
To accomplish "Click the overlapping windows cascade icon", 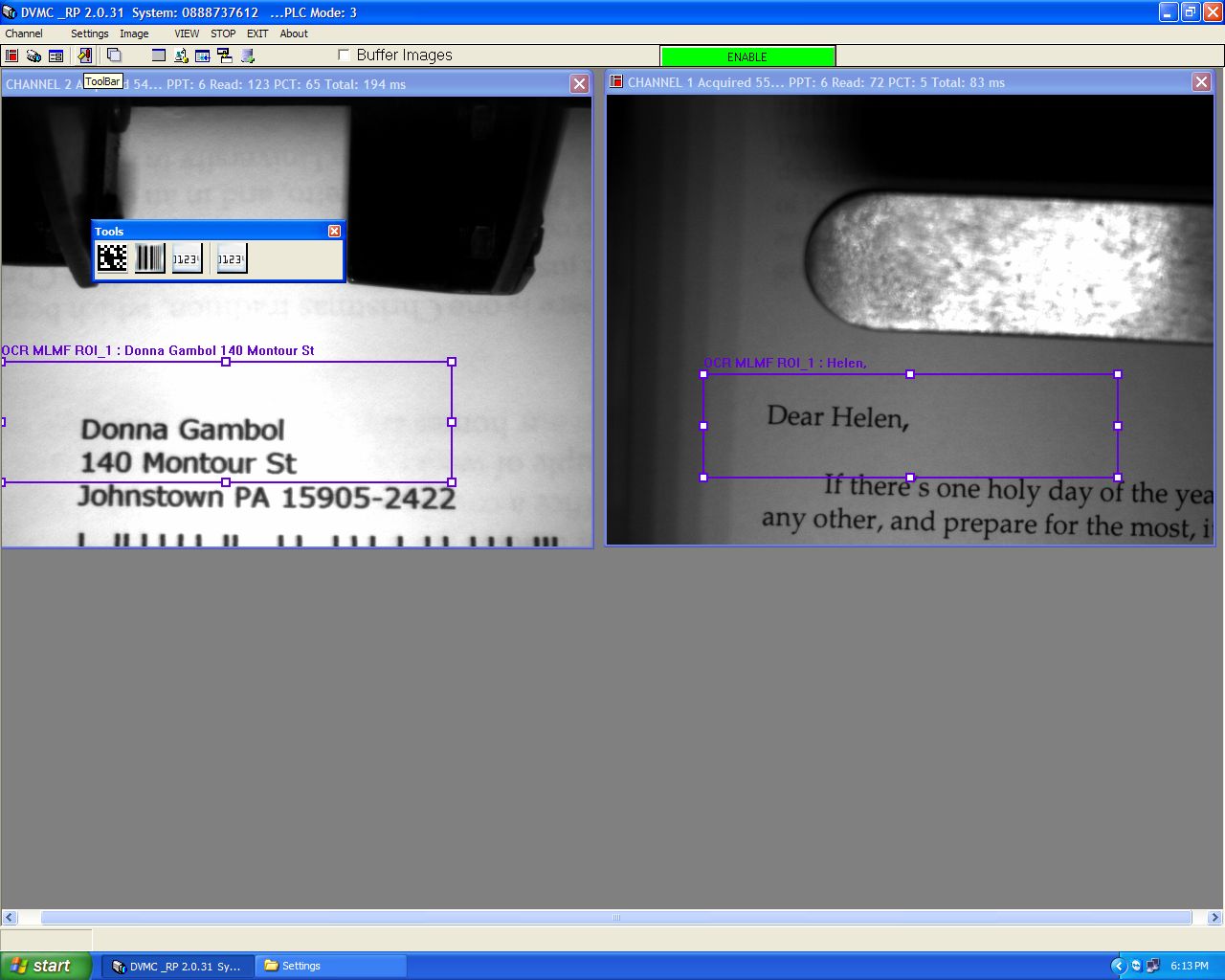I will coord(114,56).
